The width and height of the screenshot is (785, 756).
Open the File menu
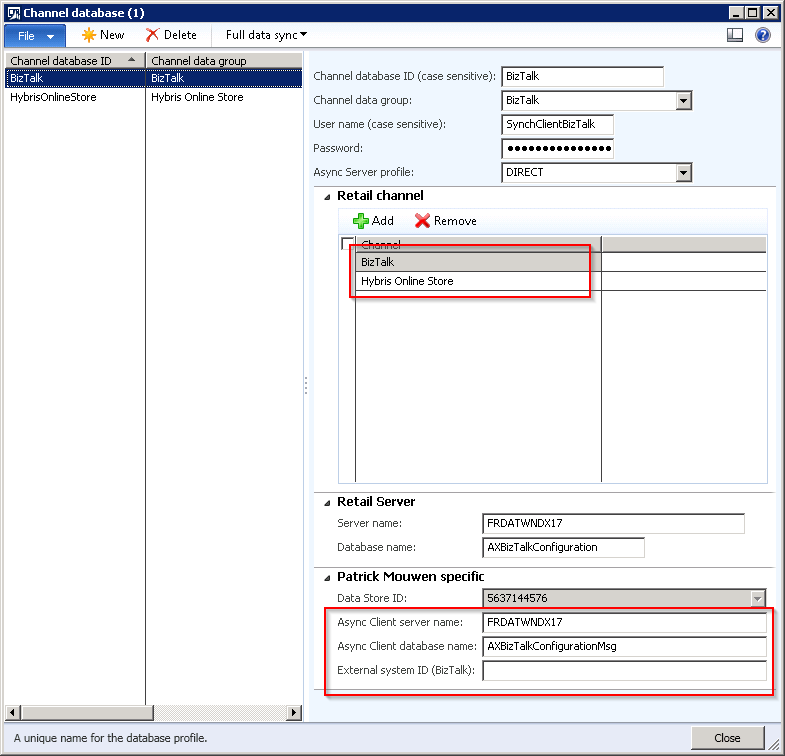click(x=35, y=36)
